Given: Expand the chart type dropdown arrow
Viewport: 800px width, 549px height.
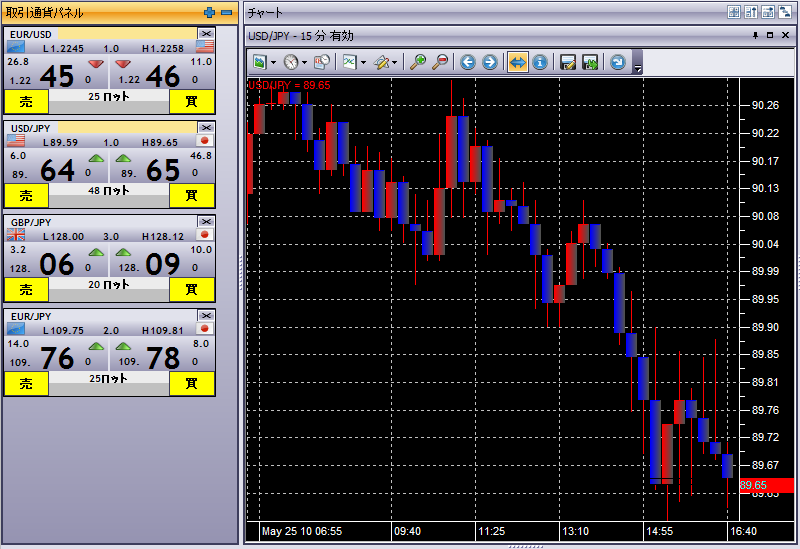Looking at the screenshot, I should pyautogui.click(x=363, y=62).
